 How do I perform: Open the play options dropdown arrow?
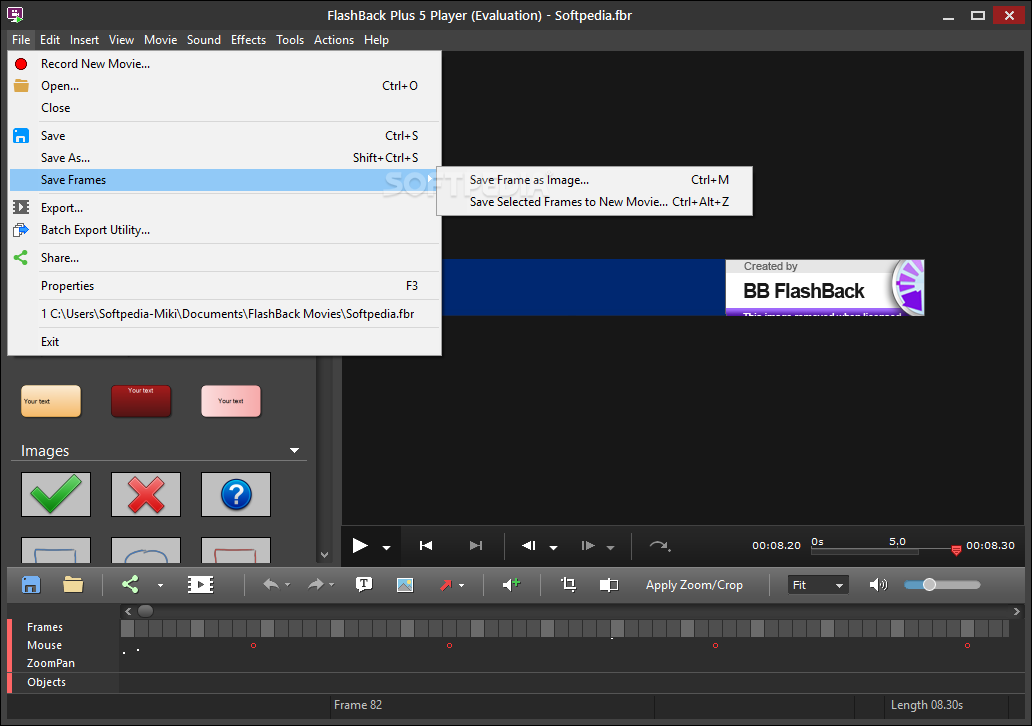pyautogui.click(x=386, y=547)
